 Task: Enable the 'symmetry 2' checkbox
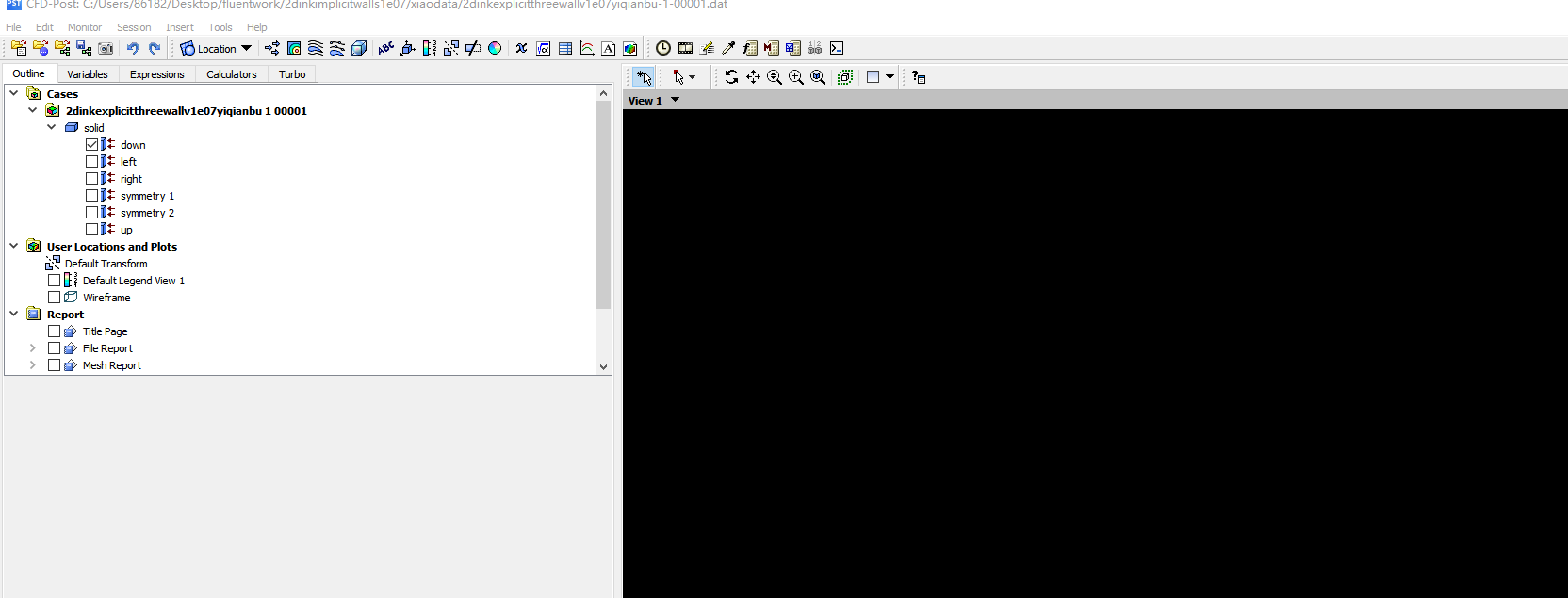pos(92,213)
